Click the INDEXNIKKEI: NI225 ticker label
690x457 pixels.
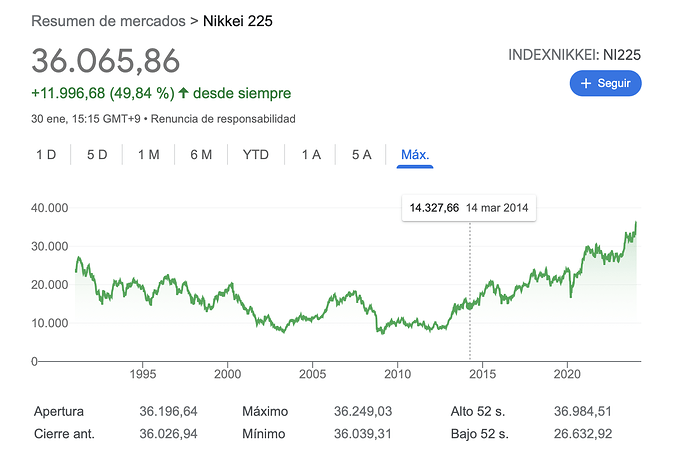[x=574, y=55]
